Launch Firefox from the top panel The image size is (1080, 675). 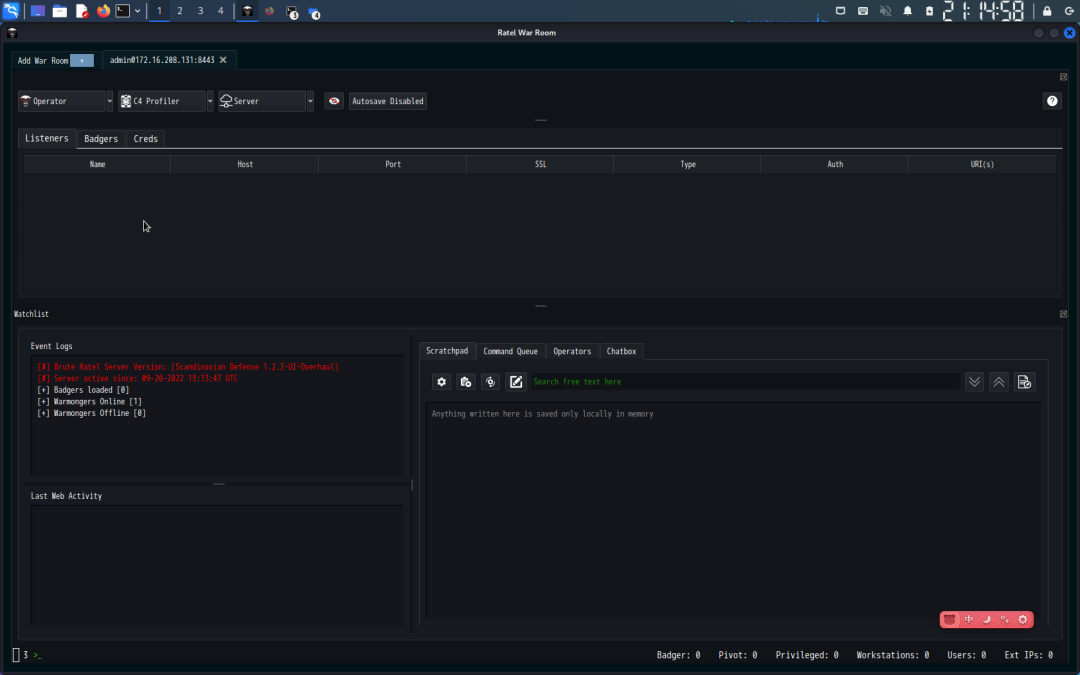(x=103, y=11)
